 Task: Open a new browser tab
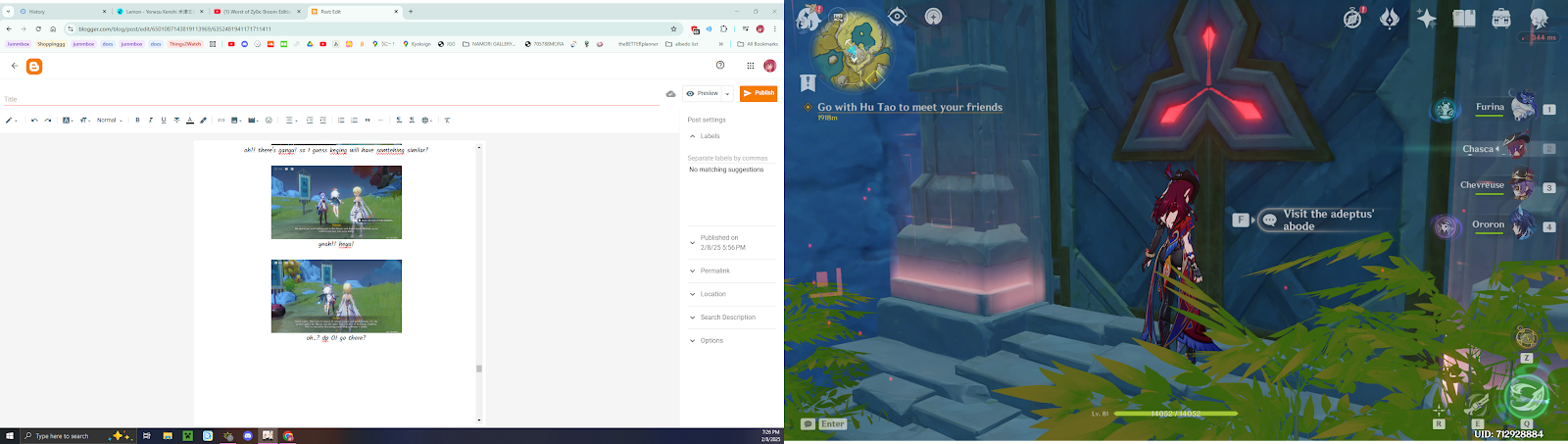click(x=411, y=12)
